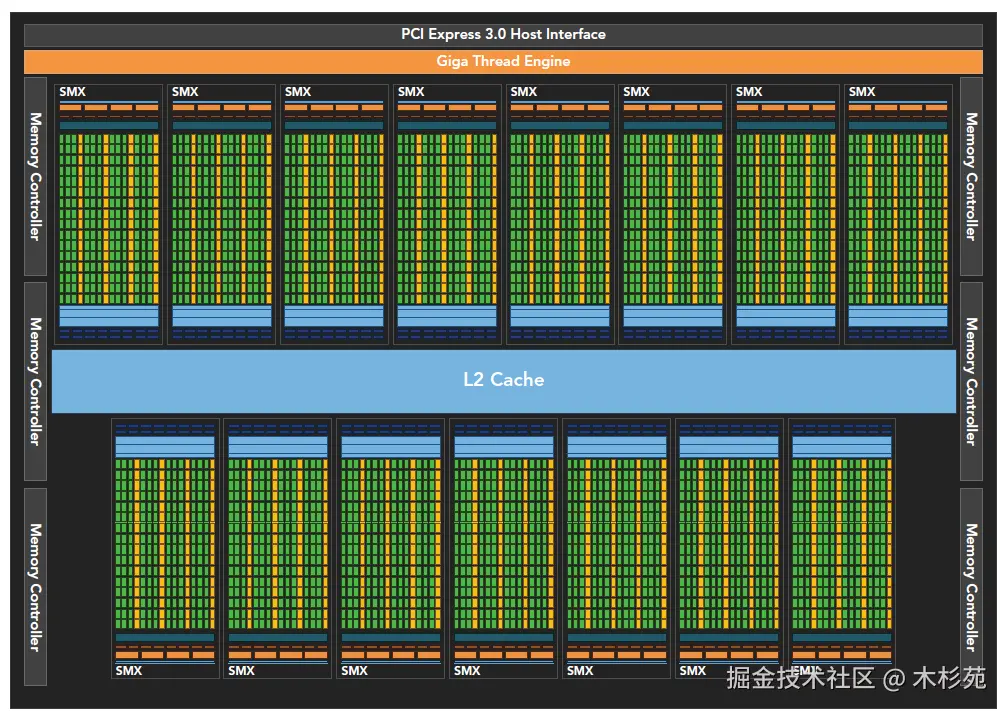This screenshot has width=1008, height=713.
Task: Click the lower-right Memory Controller block
Action: 971,587
